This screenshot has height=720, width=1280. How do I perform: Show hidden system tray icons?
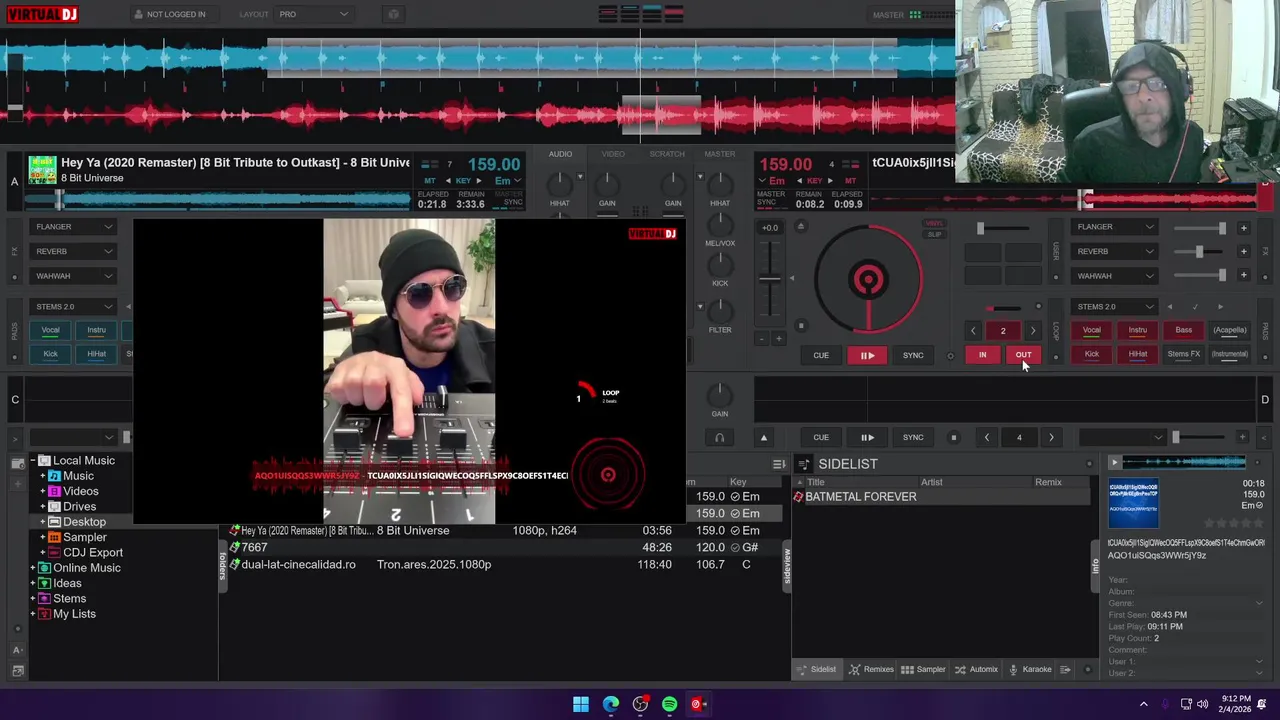click(x=1144, y=704)
